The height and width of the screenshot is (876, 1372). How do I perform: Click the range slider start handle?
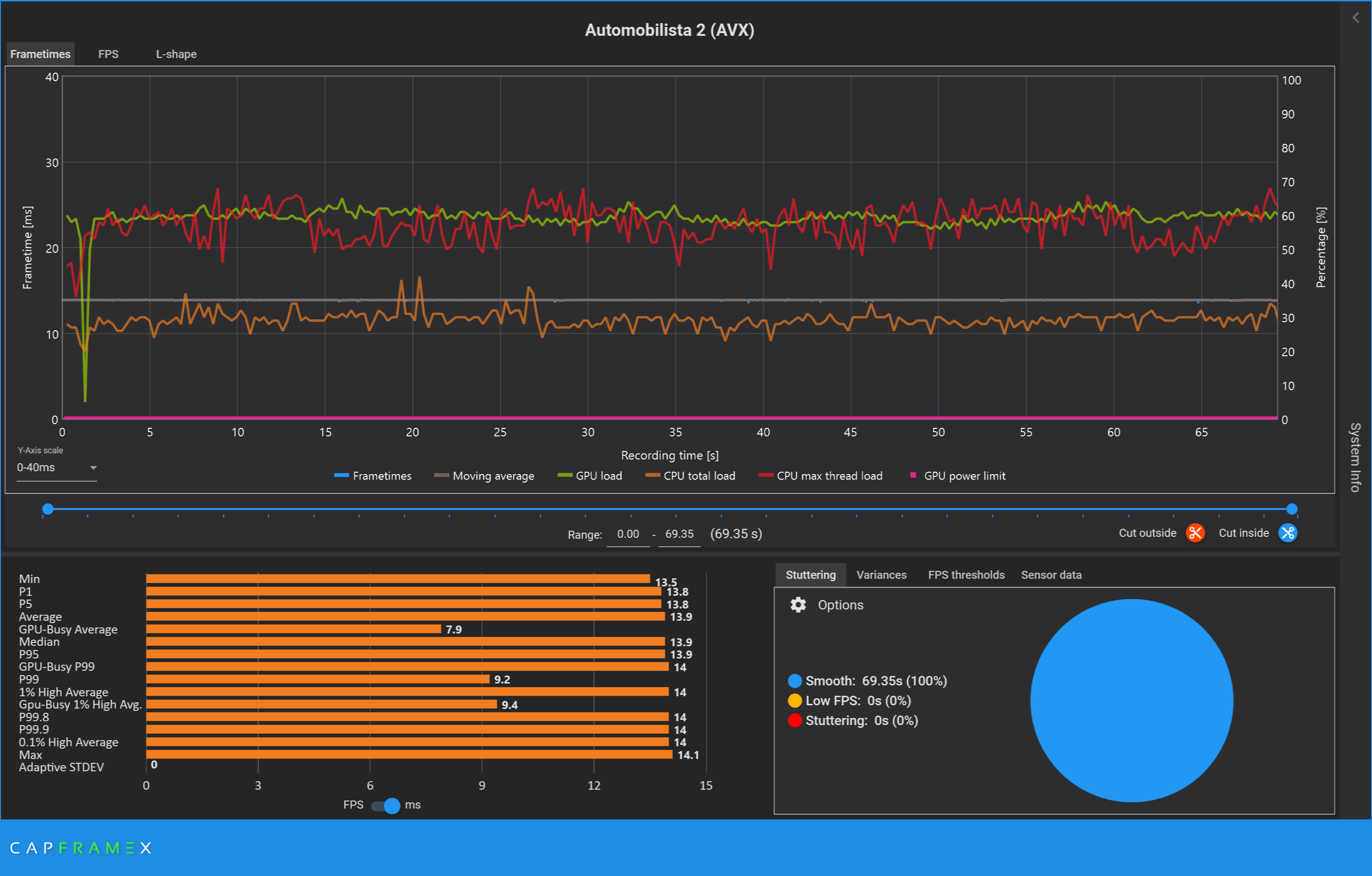point(48,509)
